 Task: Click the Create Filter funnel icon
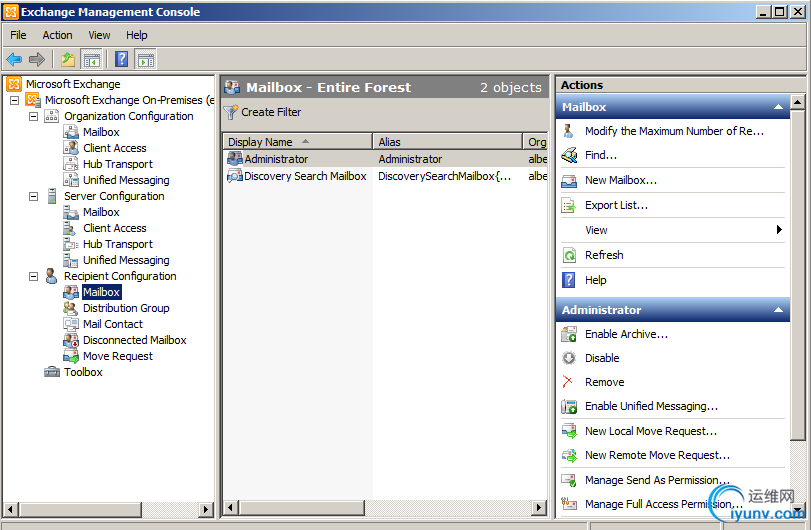[x=231, y=112]
